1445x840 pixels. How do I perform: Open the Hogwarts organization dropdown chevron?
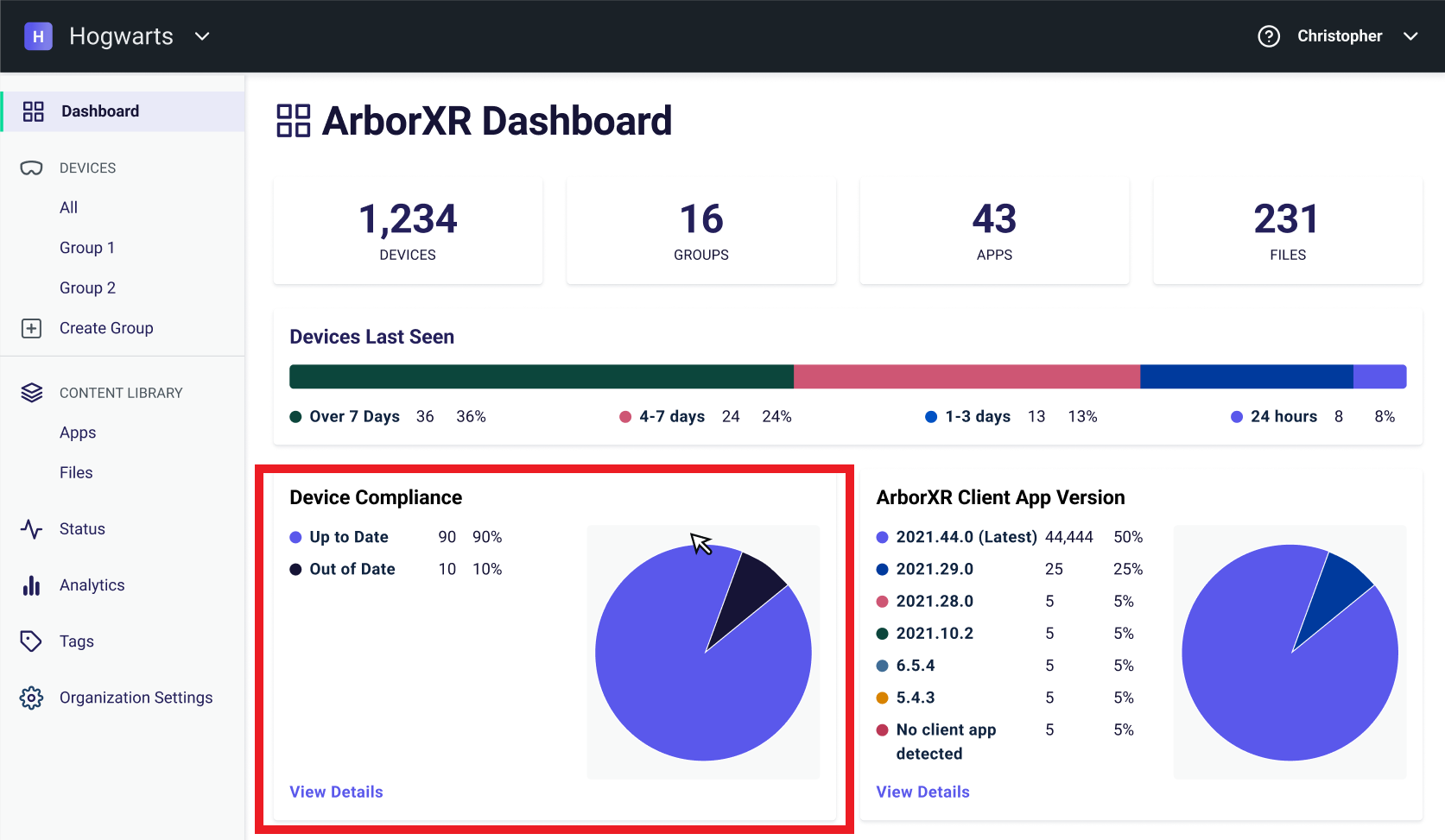pos(202,36)
